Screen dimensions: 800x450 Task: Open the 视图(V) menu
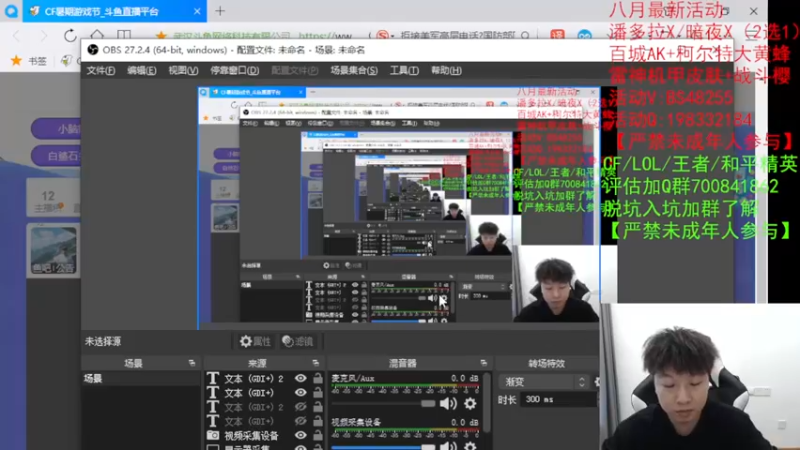pyautogui.click(x=183, y=70)
